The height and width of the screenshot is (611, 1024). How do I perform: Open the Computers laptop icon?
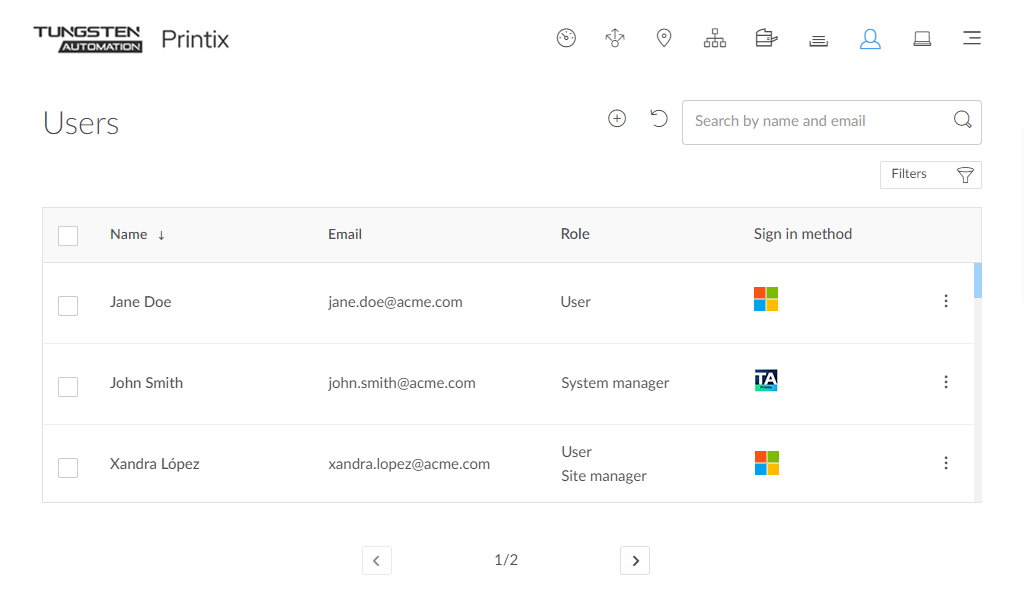coord(922,39)
